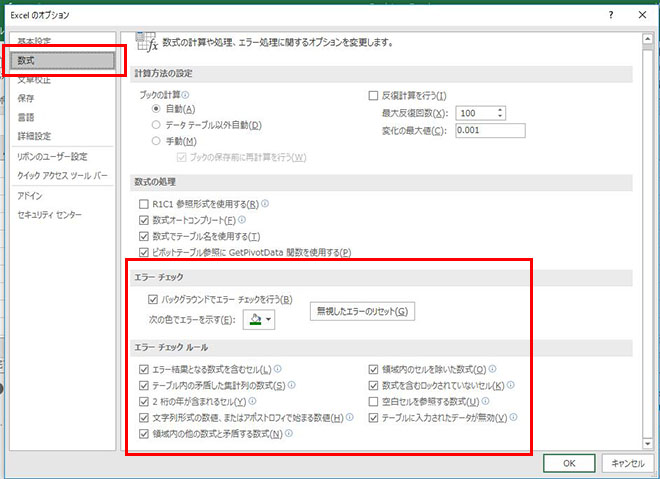Open 数式 category in sidebar
This screenshot has height=479, width=660.
(x=62, y=61)
